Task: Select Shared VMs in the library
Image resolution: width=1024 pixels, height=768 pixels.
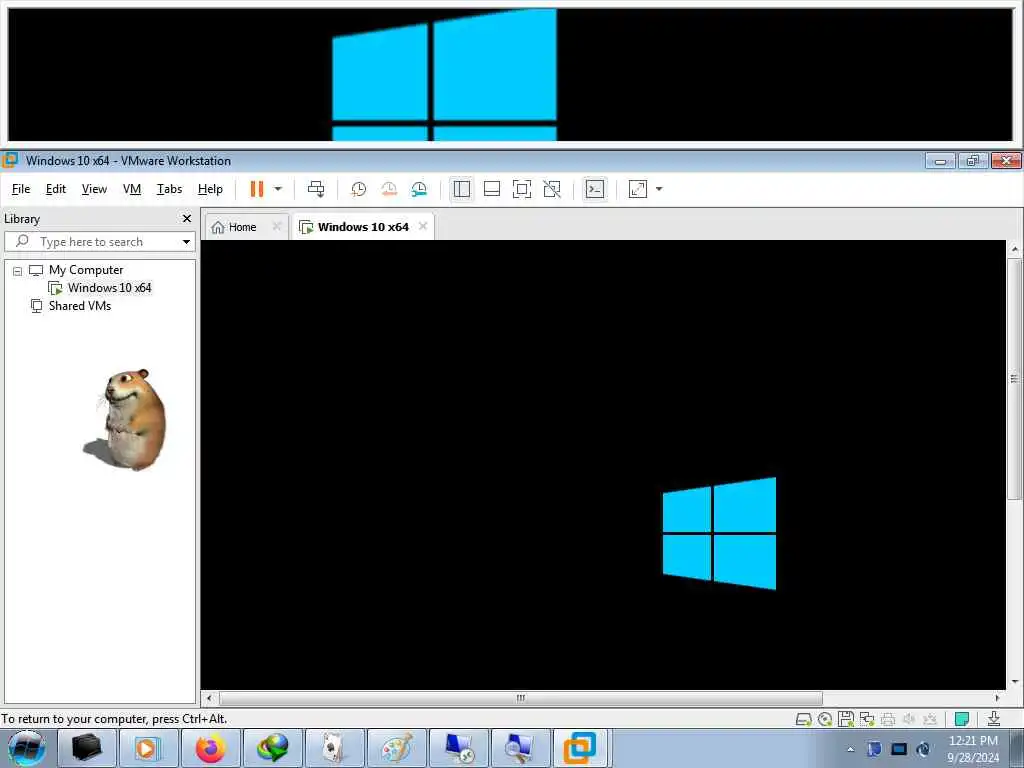Action: coord(79,306)
